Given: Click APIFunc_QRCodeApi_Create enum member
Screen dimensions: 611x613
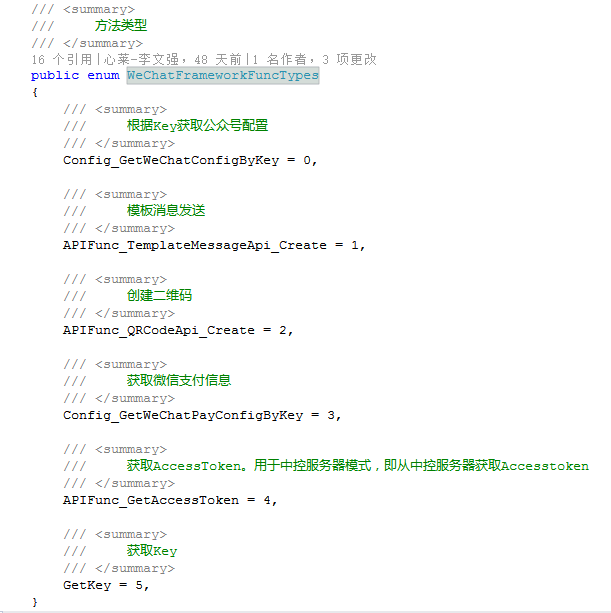Looking at the screenshot, I should click(x=159, y=331).
